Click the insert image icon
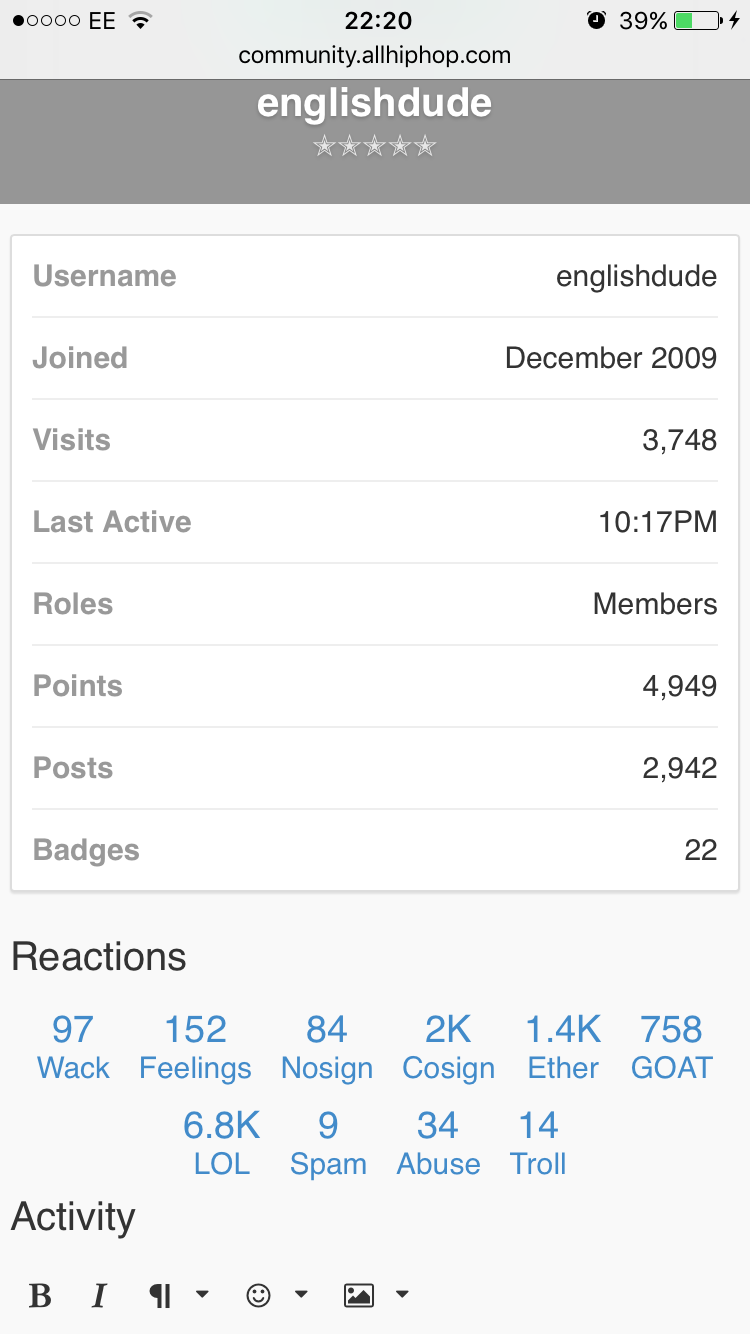 (358, 1295)
